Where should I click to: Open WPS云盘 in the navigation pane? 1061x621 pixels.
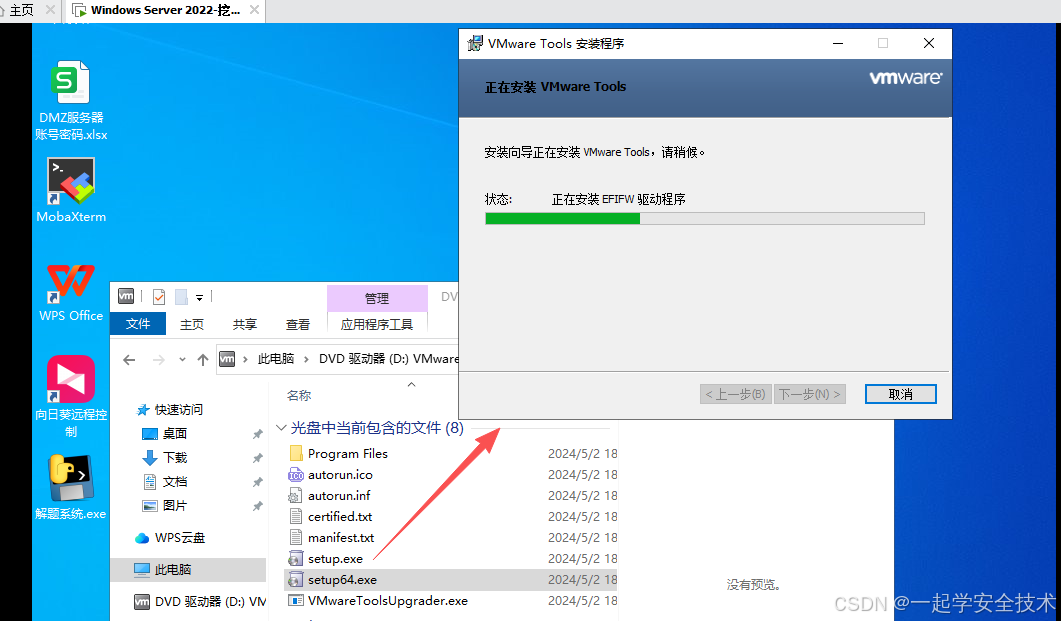[x=179, y=538]
